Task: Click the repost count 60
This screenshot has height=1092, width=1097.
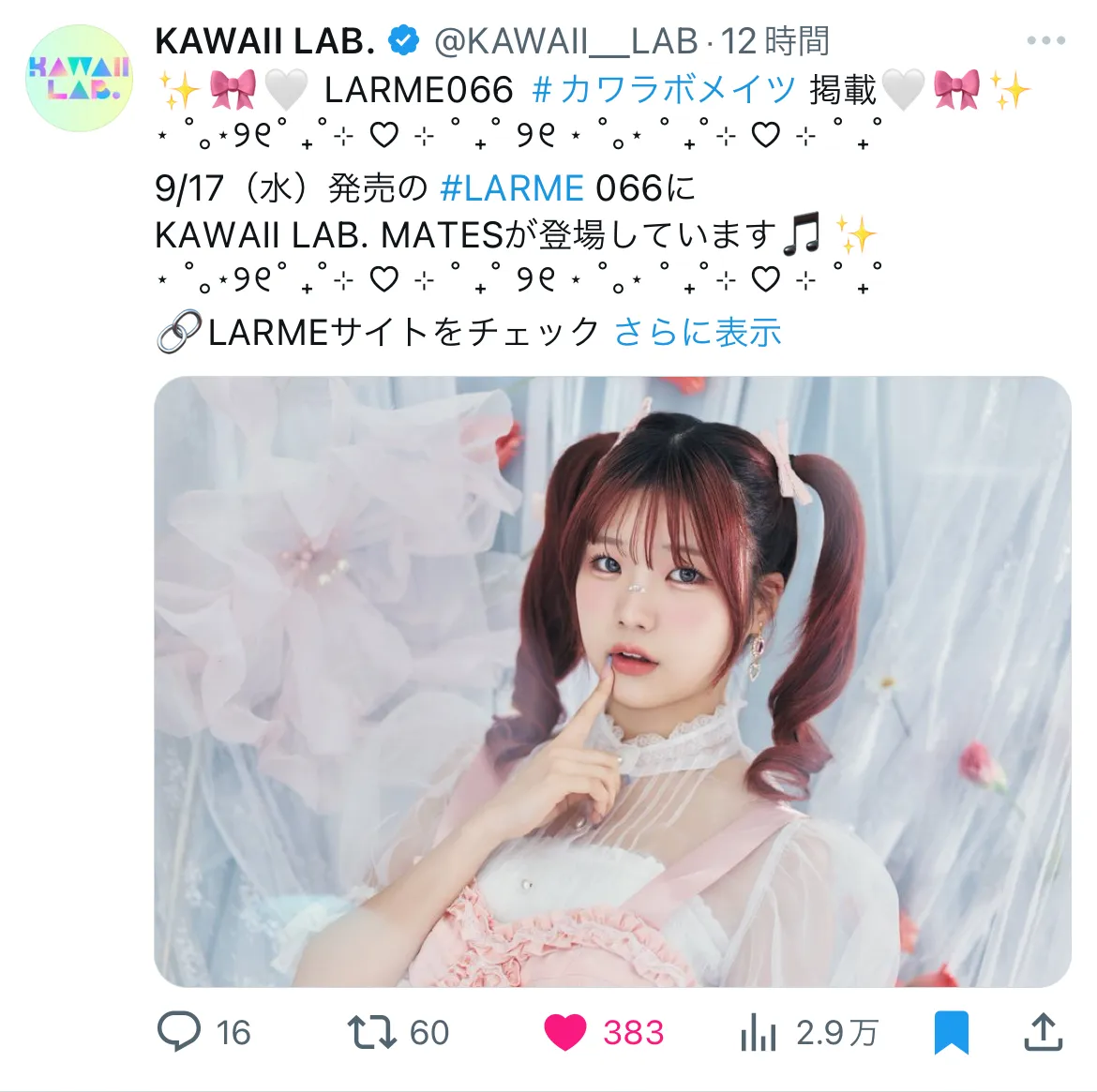Action: [x=428, y=1033]
